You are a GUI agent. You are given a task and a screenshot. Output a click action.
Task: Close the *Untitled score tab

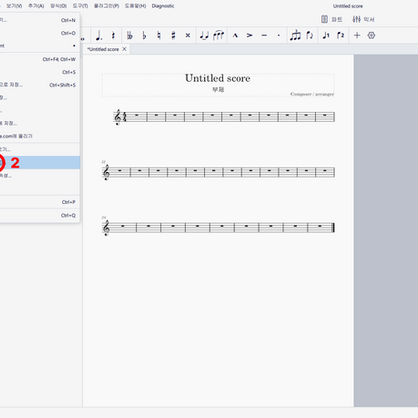click(x=124, y=49)
